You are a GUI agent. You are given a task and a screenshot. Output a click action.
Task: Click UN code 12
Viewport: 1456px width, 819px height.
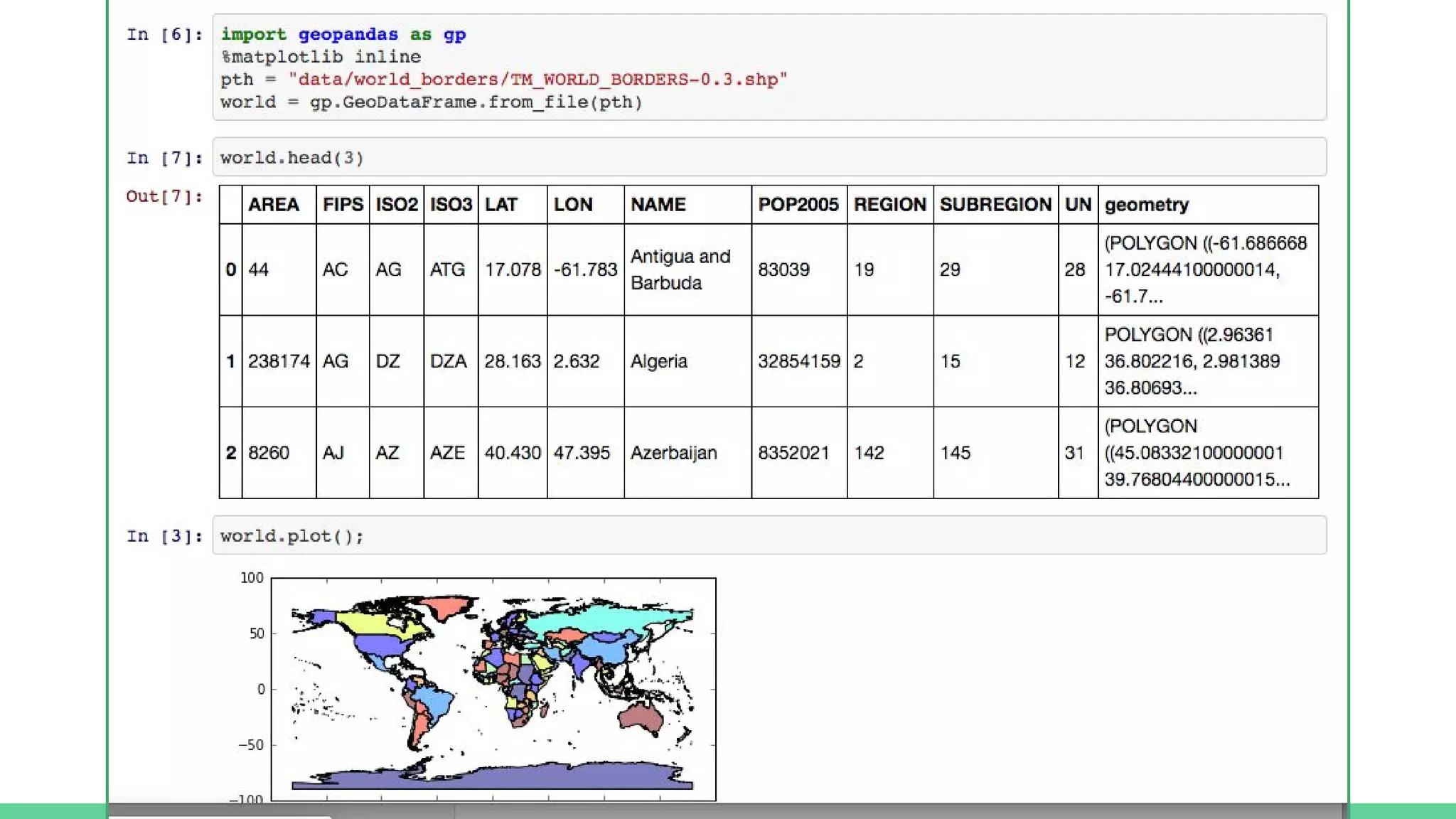coord(1078,361)
